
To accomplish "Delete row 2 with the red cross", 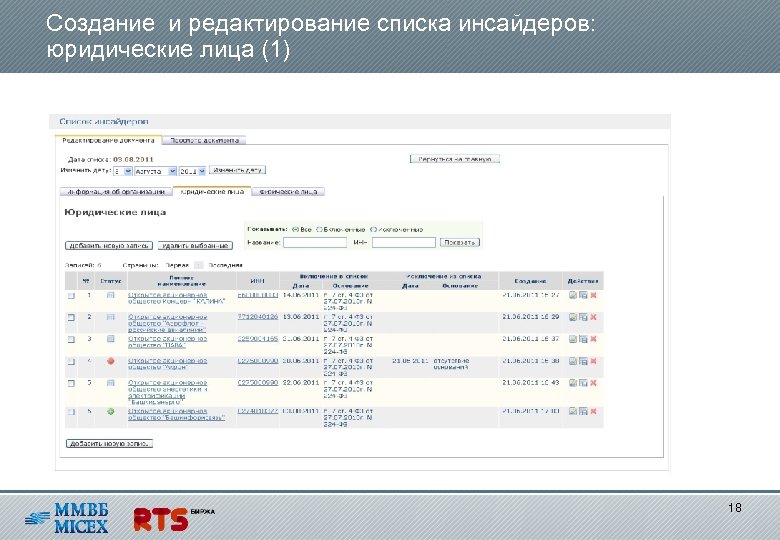I will [593, 317].
